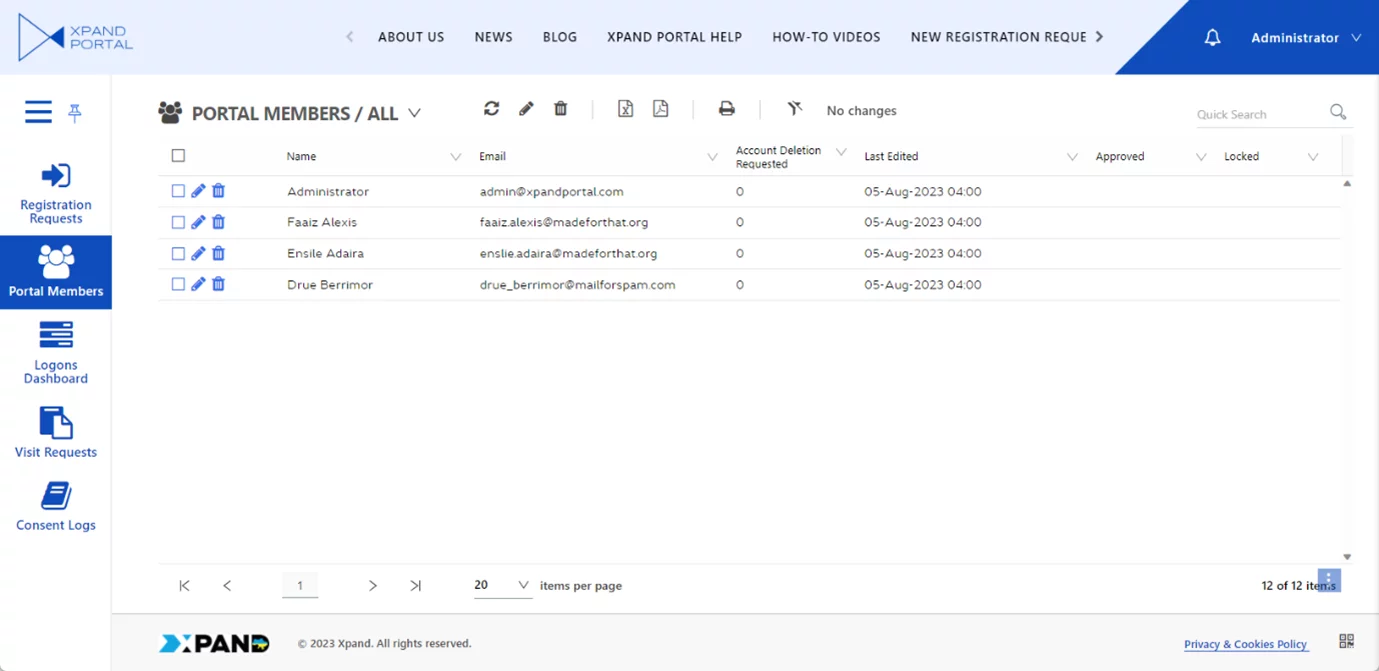This screenshot has height=671, width=1379.
Task: Go to Registration Requests in the sidebar
Action: 56,193
